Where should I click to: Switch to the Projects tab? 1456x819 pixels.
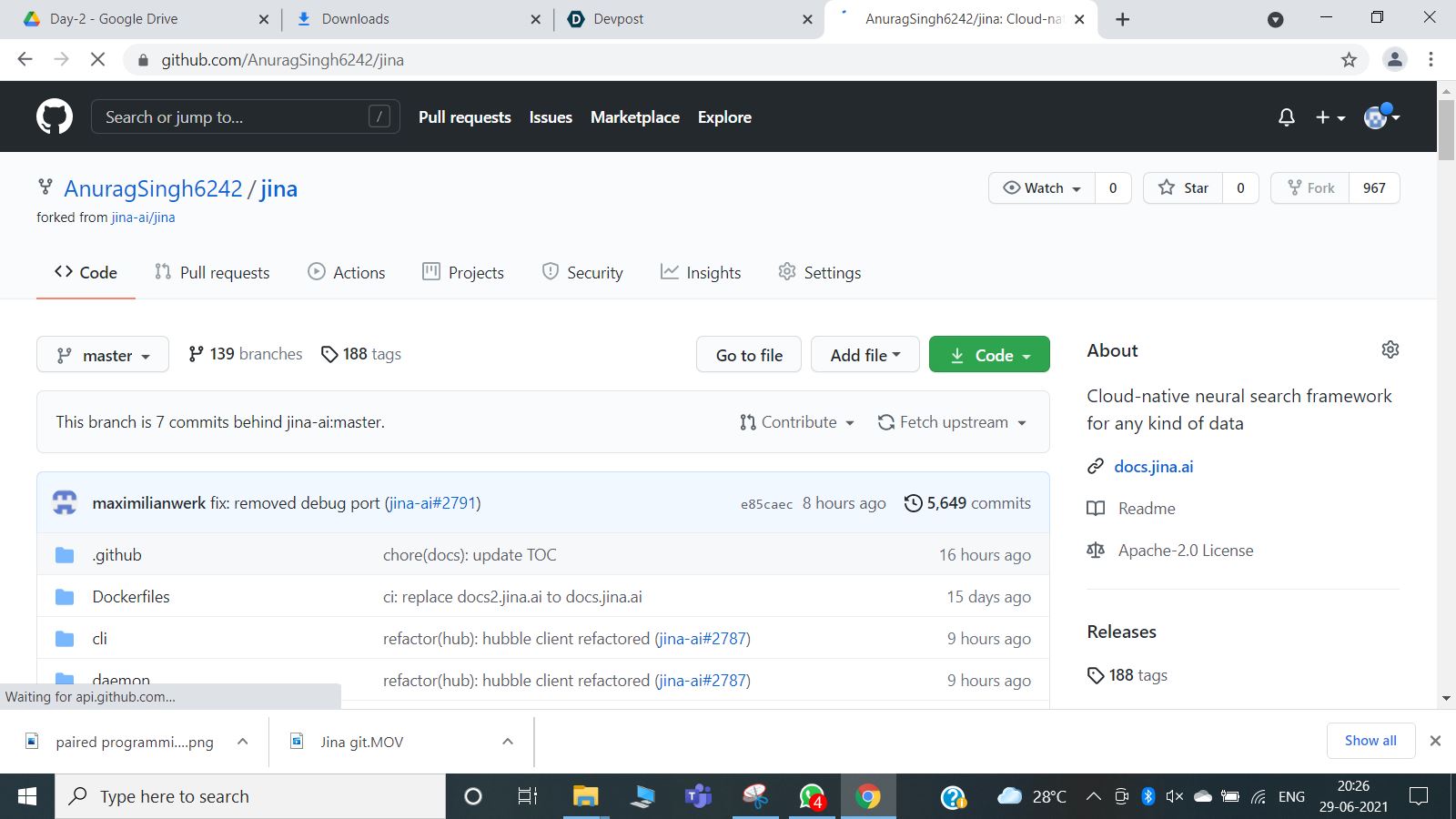click(x=463, y=272)
